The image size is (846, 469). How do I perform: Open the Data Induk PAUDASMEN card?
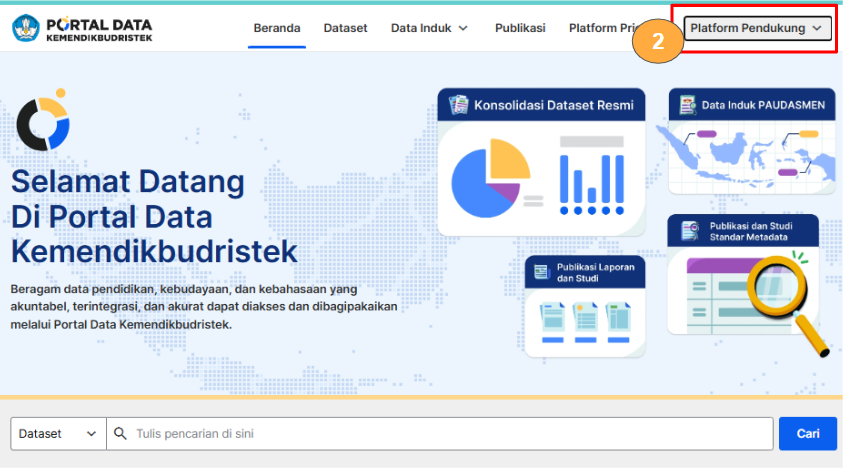click(x=752, y=141)
